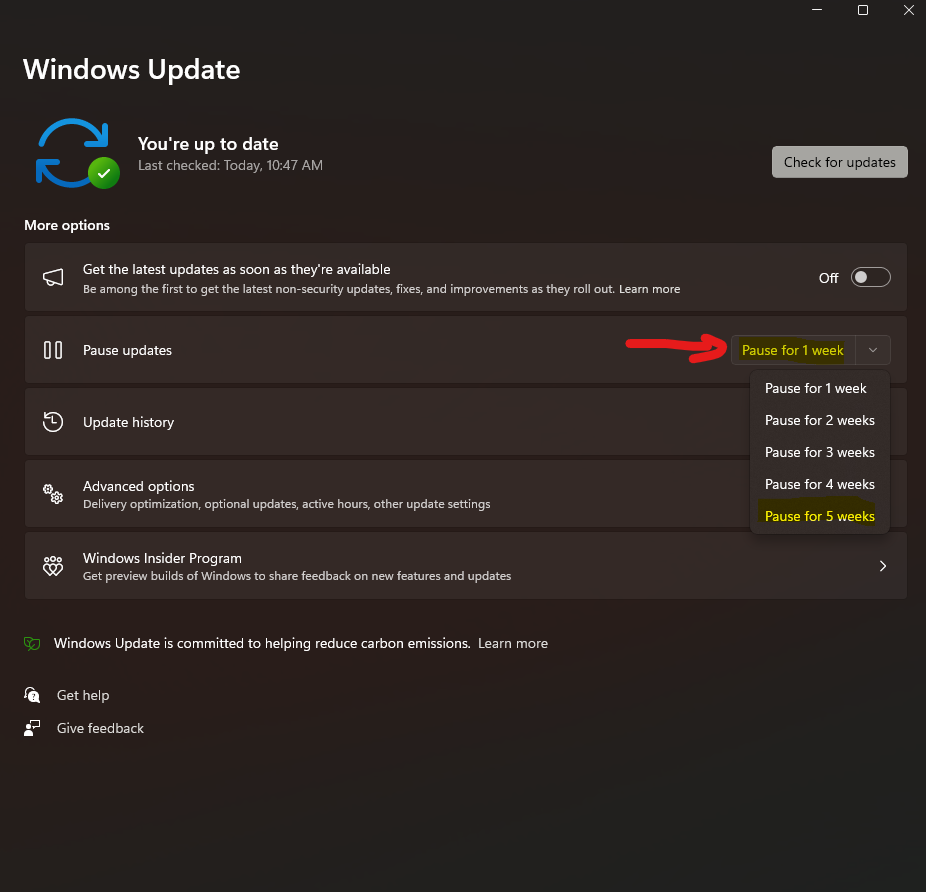Select Pause for 1 week menu option
This screenshot has width=926, height=892.
tap(820, 388)
